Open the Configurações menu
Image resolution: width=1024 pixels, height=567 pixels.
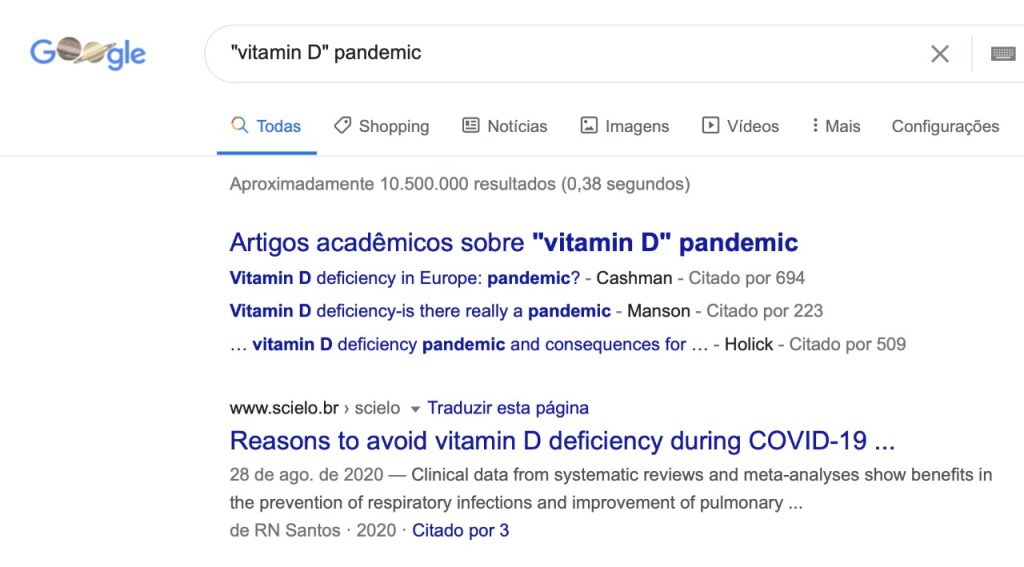[x=945, y=126]
